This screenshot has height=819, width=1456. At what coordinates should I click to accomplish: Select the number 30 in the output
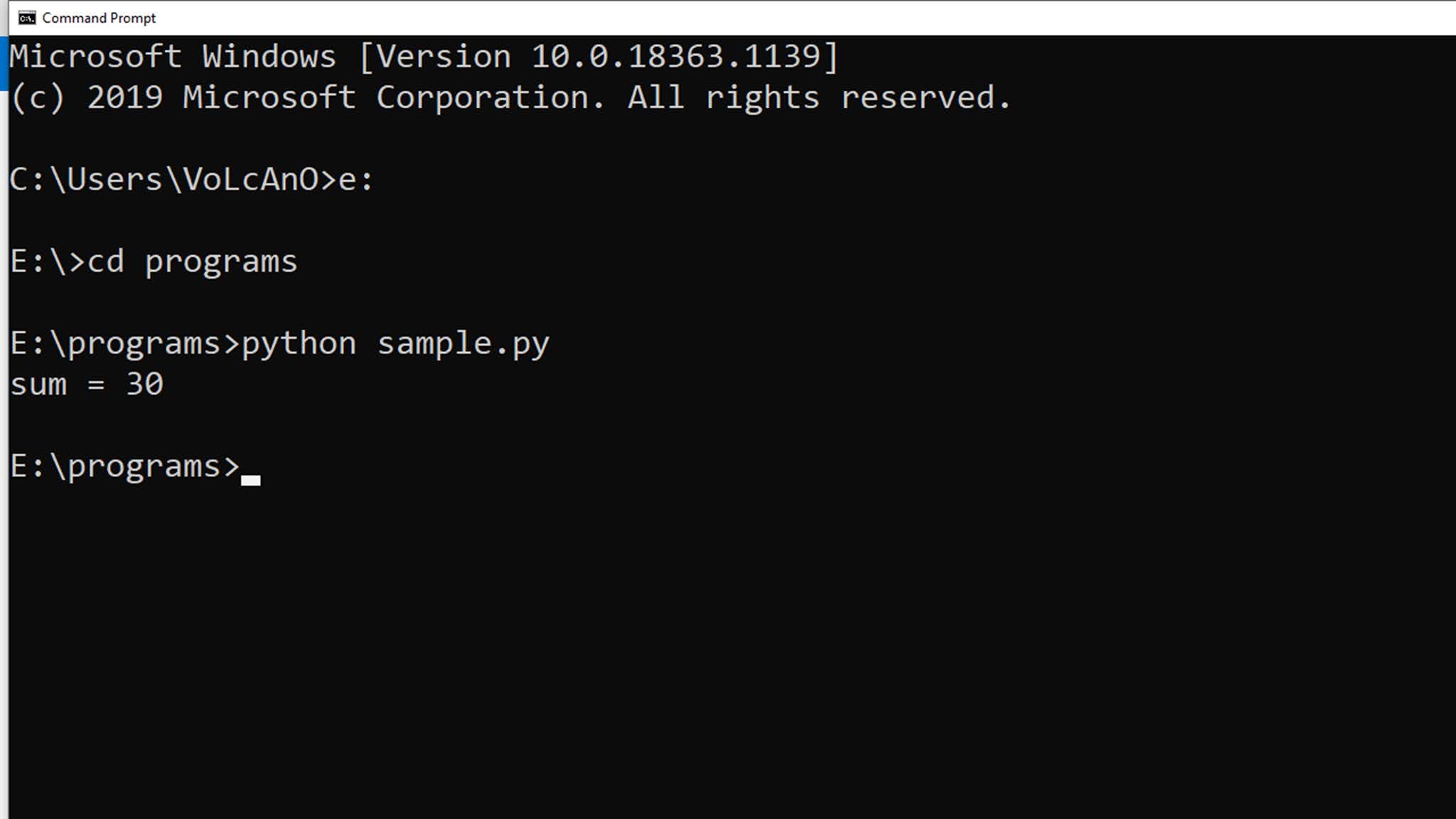click(x=145, y=384)
